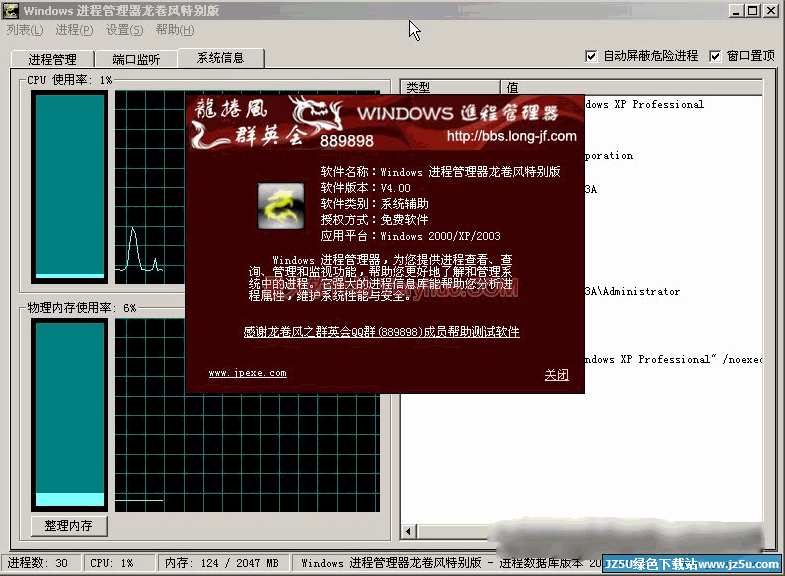The height and width of the screenshot is (576, 785).
Task: Click the dragon application icon in about dialog
Action: [281, 206]
